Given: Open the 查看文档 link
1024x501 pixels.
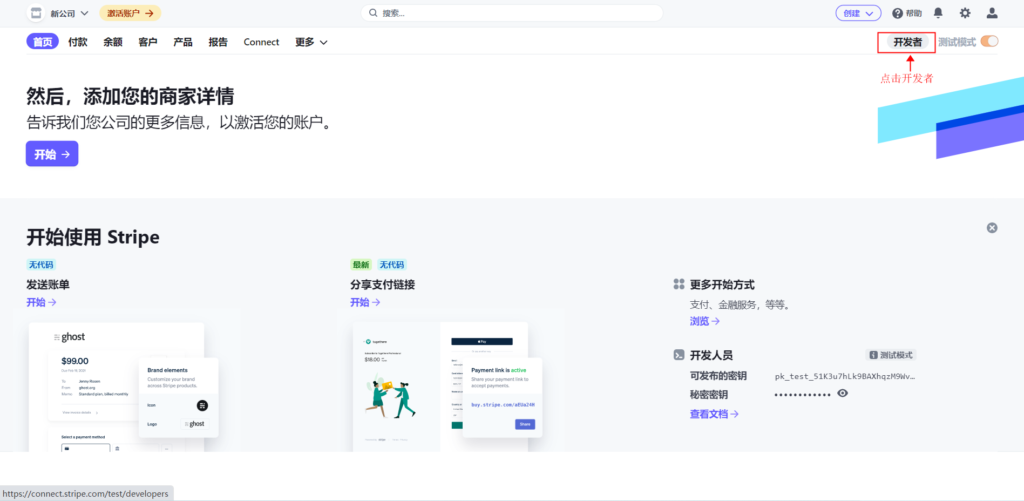Looking at the screenshot, I should point(714,414).
